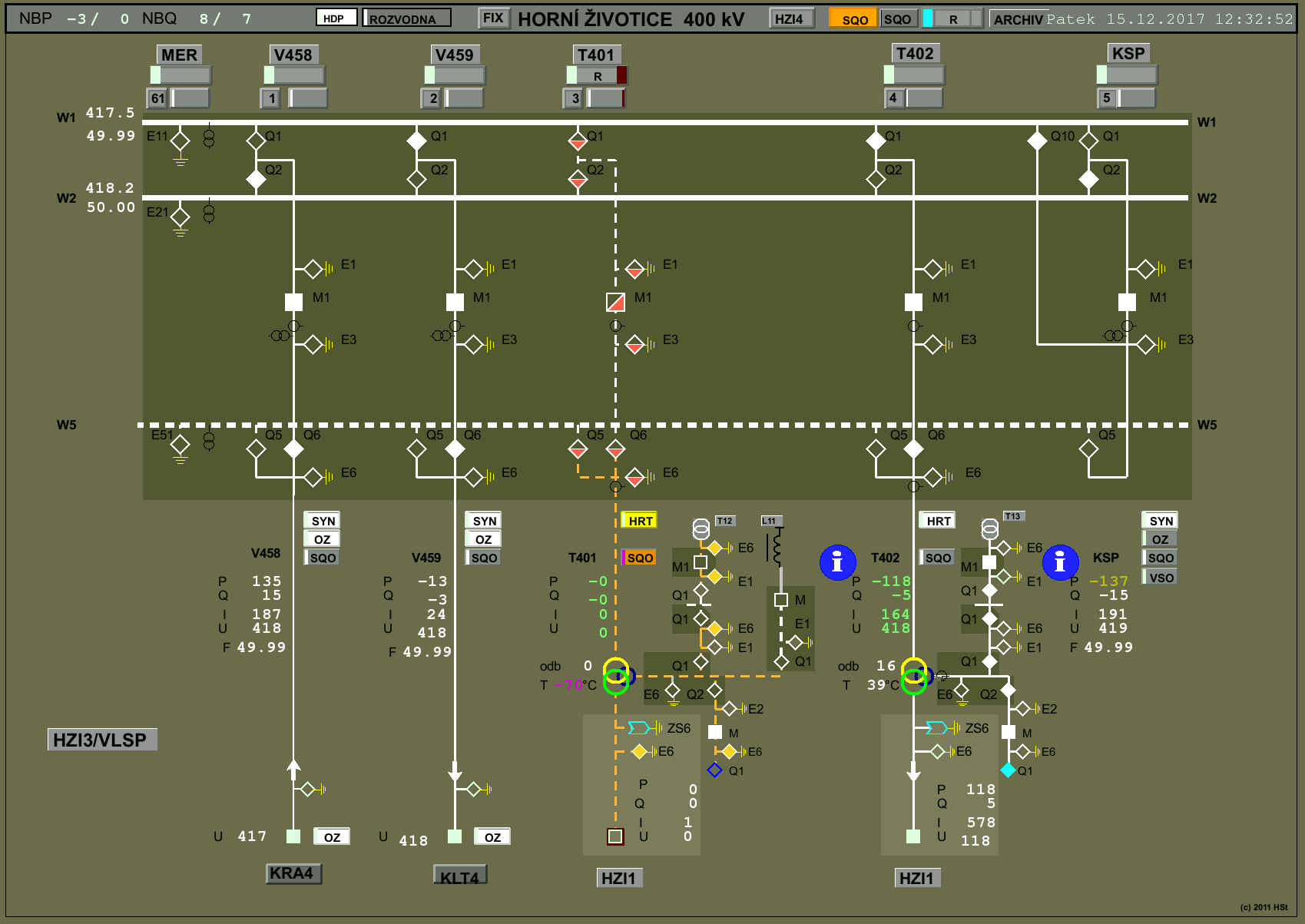This screenshot has height=924, width=1305.
Task: Click the T13 transformer tag
Action: click(1013, 516)
